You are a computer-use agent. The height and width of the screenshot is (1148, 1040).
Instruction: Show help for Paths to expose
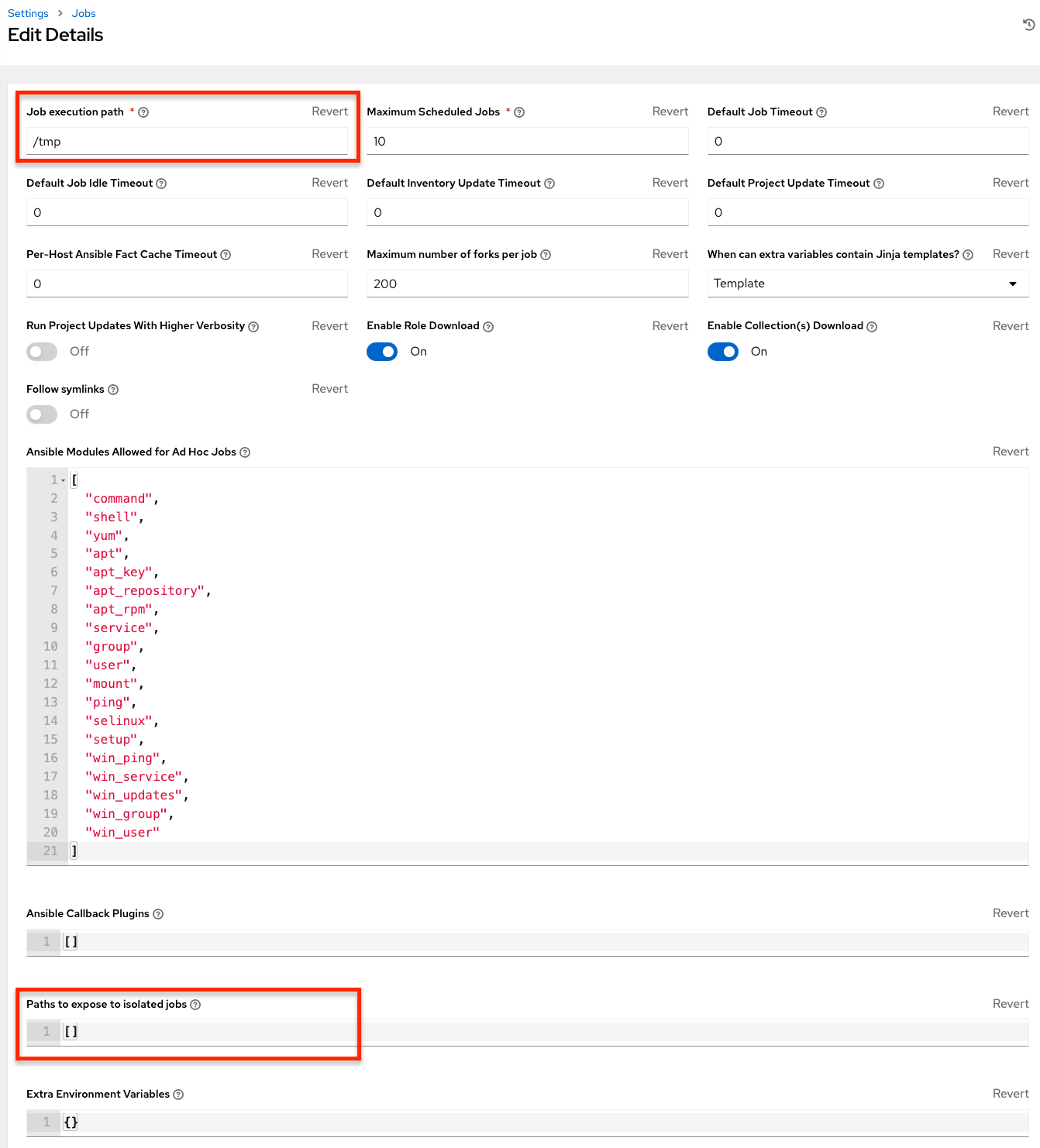point(195,1005)
